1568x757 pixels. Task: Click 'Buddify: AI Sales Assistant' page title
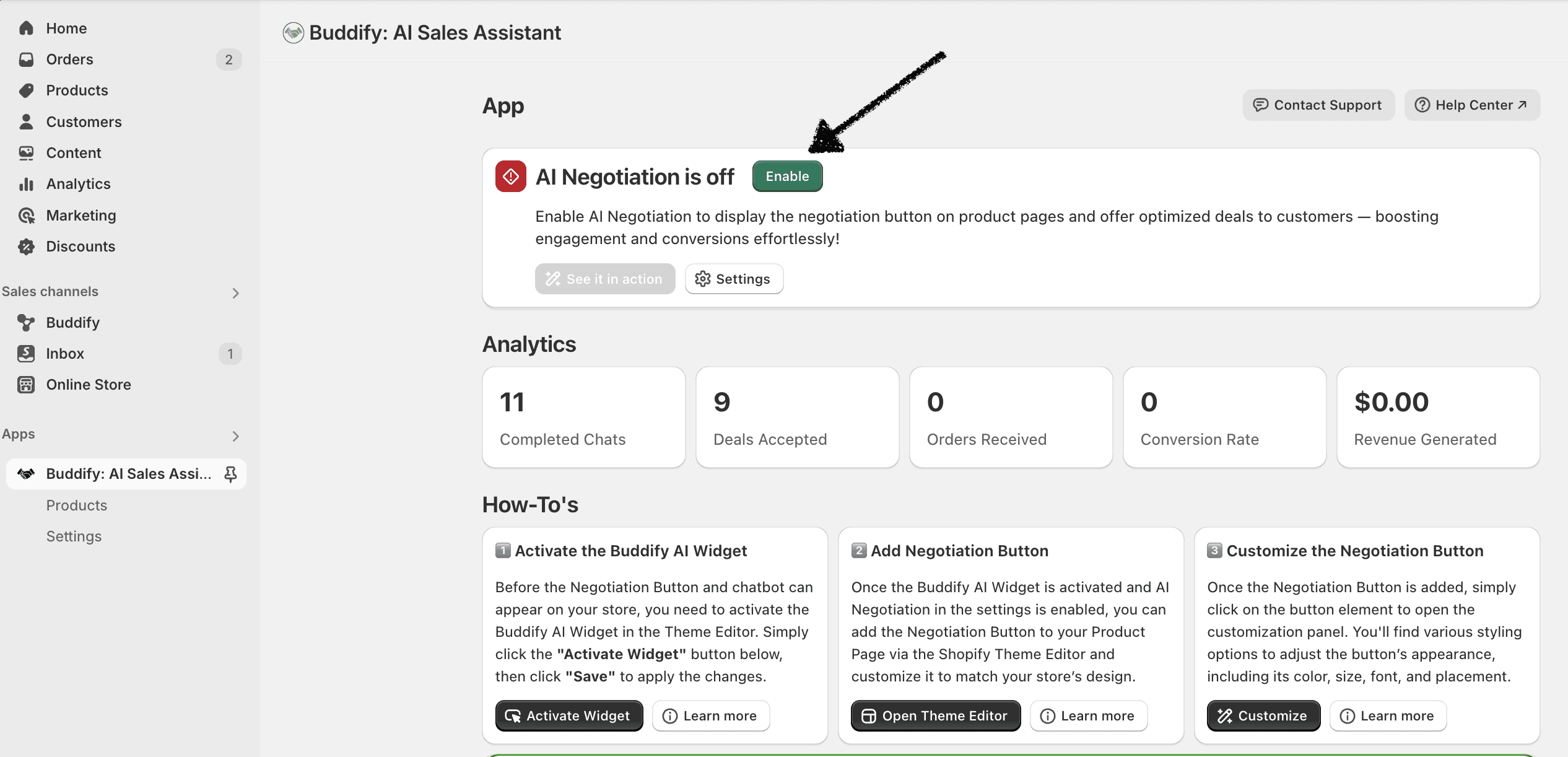(x=435, y=33)
